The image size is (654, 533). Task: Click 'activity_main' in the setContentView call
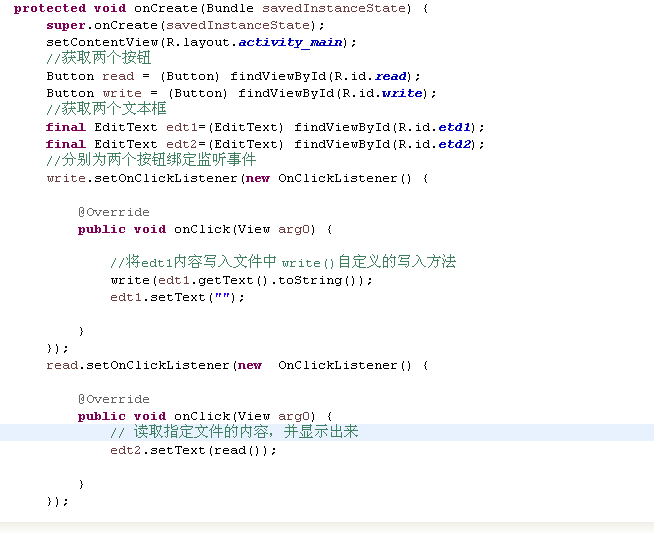291,43
